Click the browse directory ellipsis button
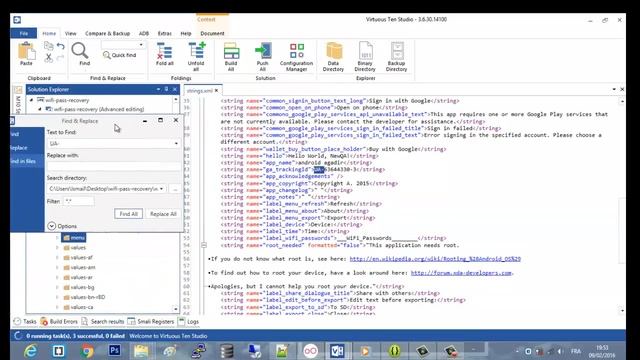640x360 pixels. point(175,189)
